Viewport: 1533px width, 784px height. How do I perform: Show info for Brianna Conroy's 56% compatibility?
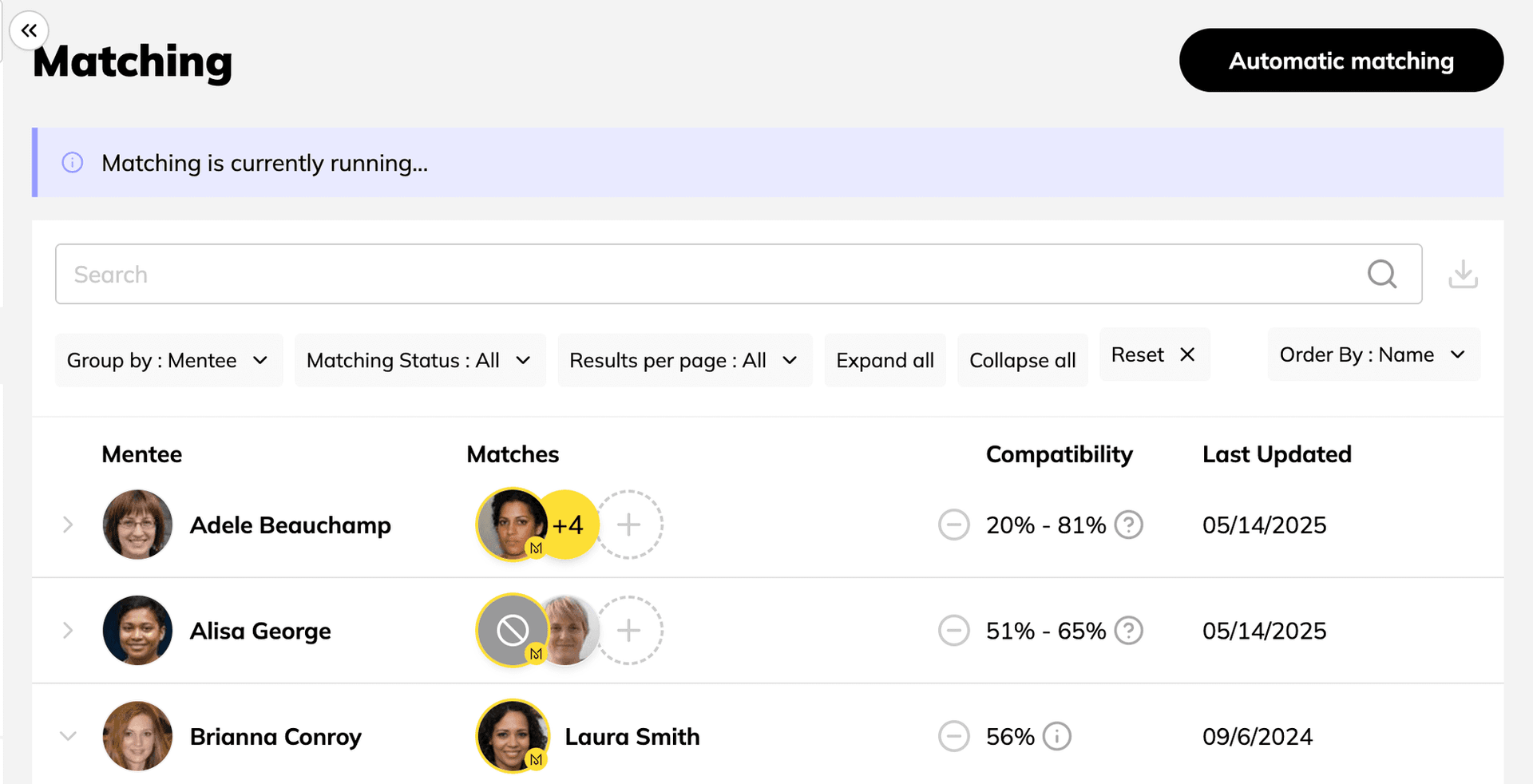[x=1057, y=736]
